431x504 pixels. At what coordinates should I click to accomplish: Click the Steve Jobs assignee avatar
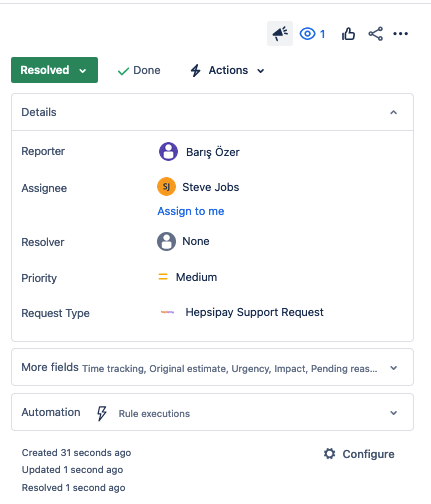(x=166, y=187)
